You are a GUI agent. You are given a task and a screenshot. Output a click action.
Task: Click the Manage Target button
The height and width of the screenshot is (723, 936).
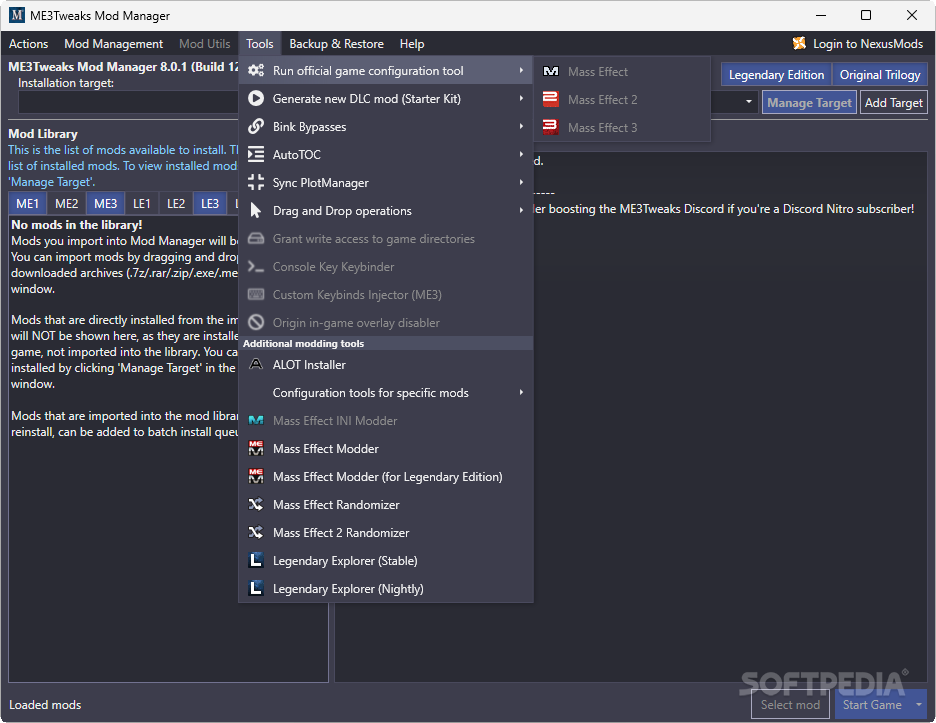[809, 103]
